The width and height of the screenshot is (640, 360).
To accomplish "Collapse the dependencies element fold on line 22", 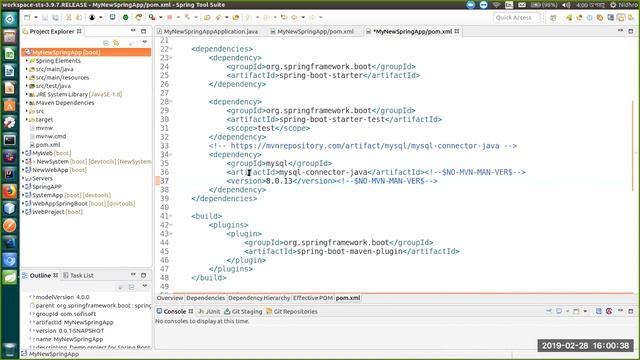I will pos(171,49).
